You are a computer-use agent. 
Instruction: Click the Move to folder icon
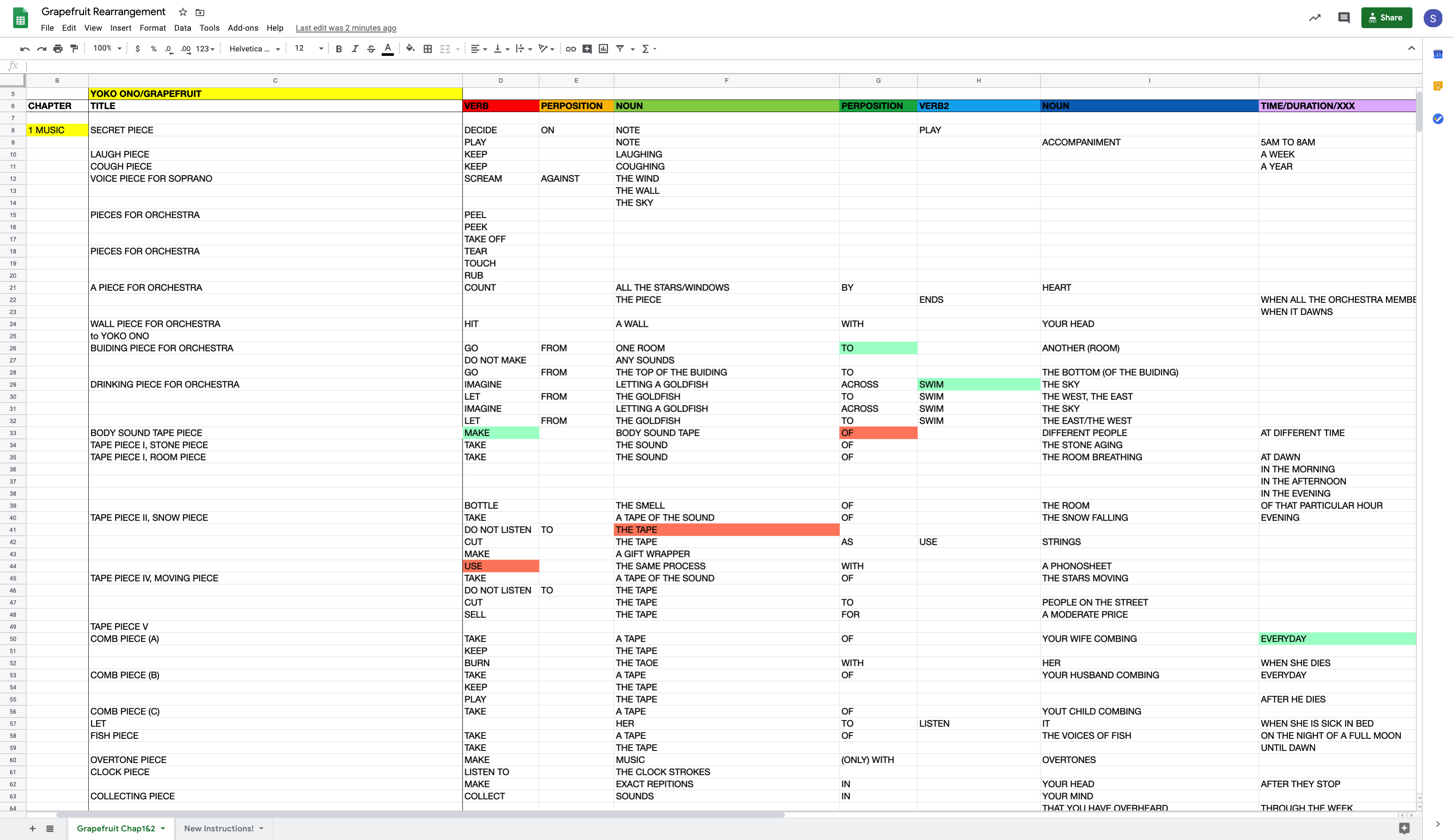click(200, 12)
